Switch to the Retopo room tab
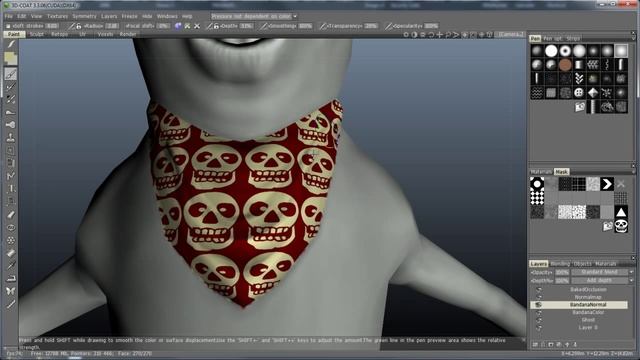The height and width of the screenshot is (360, 640). 60,34
